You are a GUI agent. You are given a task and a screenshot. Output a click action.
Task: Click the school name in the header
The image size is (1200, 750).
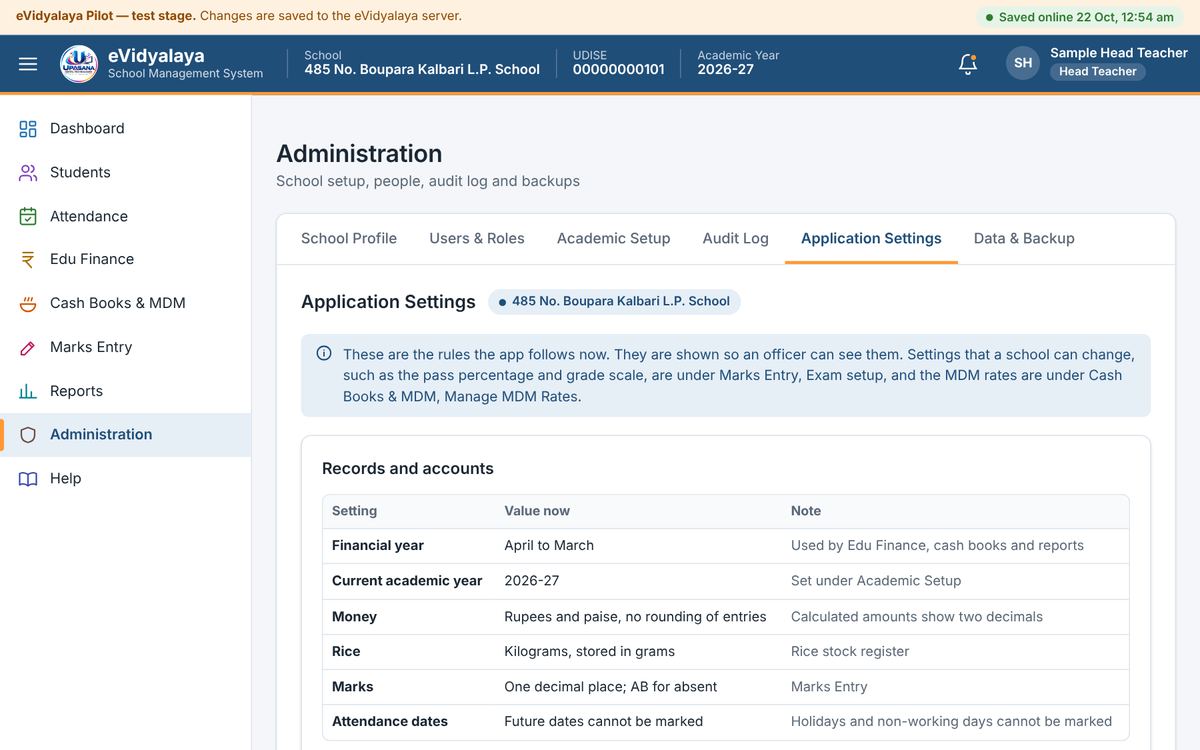click(422, 69)
